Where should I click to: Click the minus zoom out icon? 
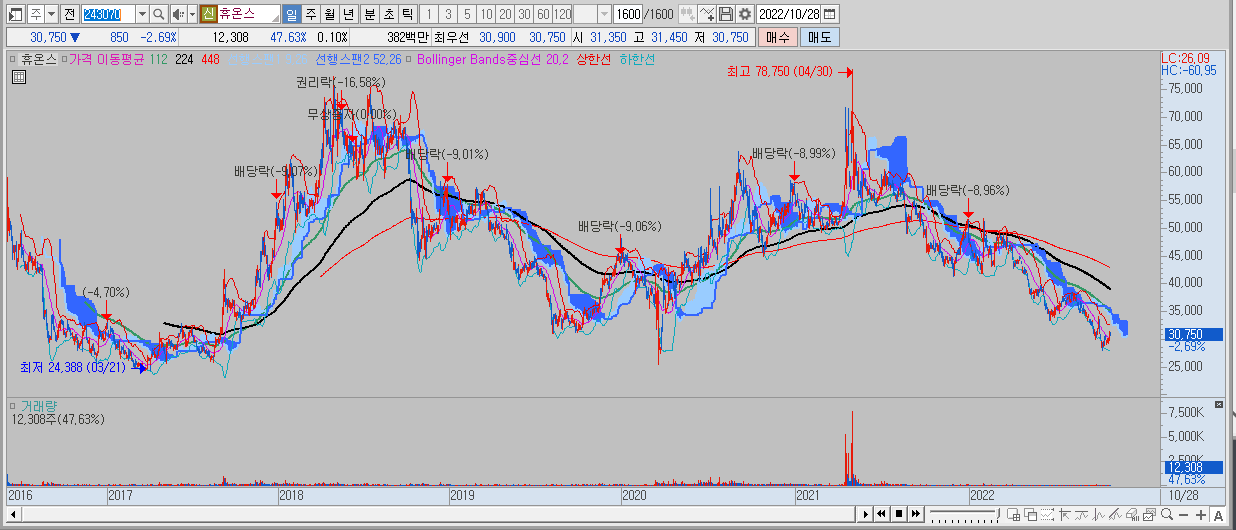tap(1183, 515)
